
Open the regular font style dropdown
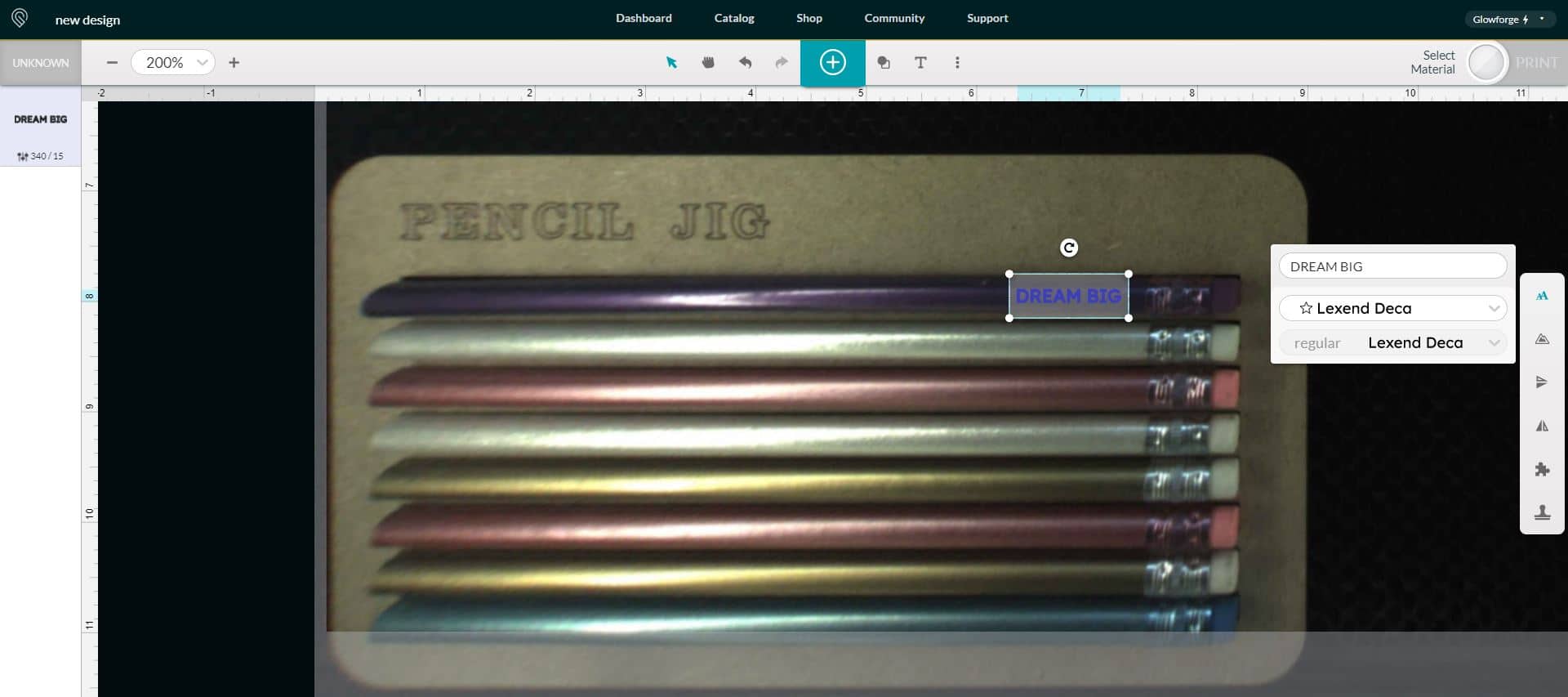click(1392, 342)
